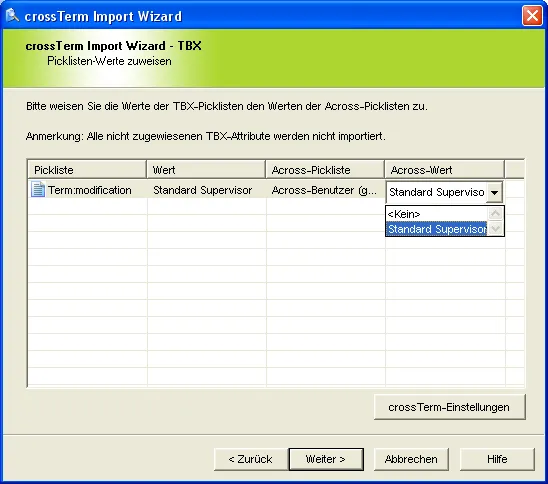Open crossTerm-Einstellungen settings
Screen dimensions: 548x484
(449, 407)
